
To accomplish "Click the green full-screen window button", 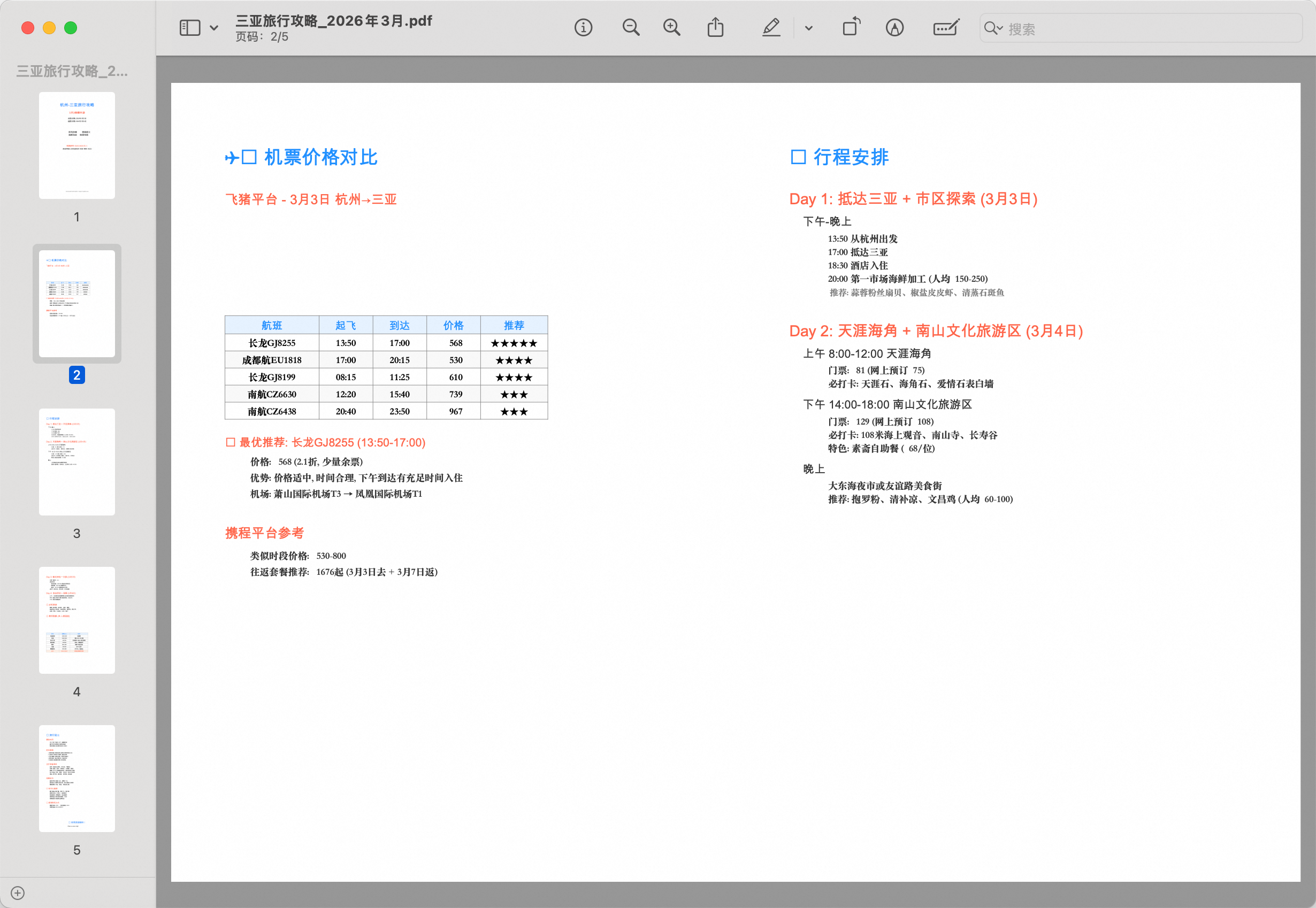I will pos(71,28).
